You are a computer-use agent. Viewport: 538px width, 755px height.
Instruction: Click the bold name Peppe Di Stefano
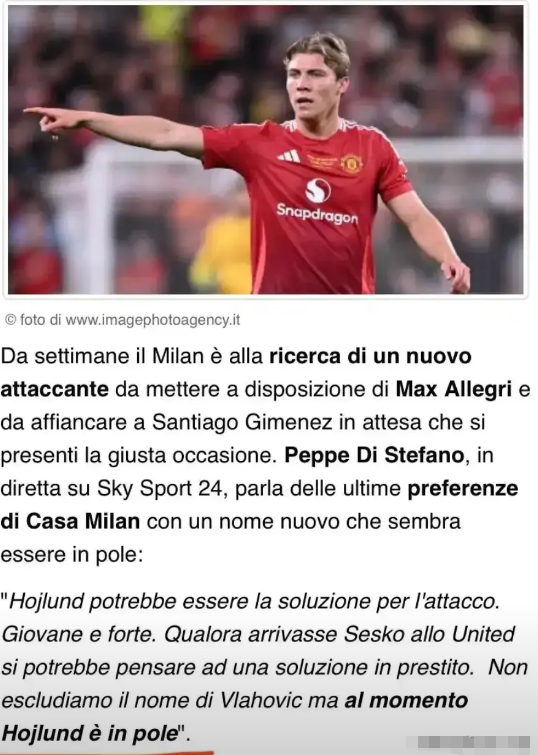tap(374, 455)
